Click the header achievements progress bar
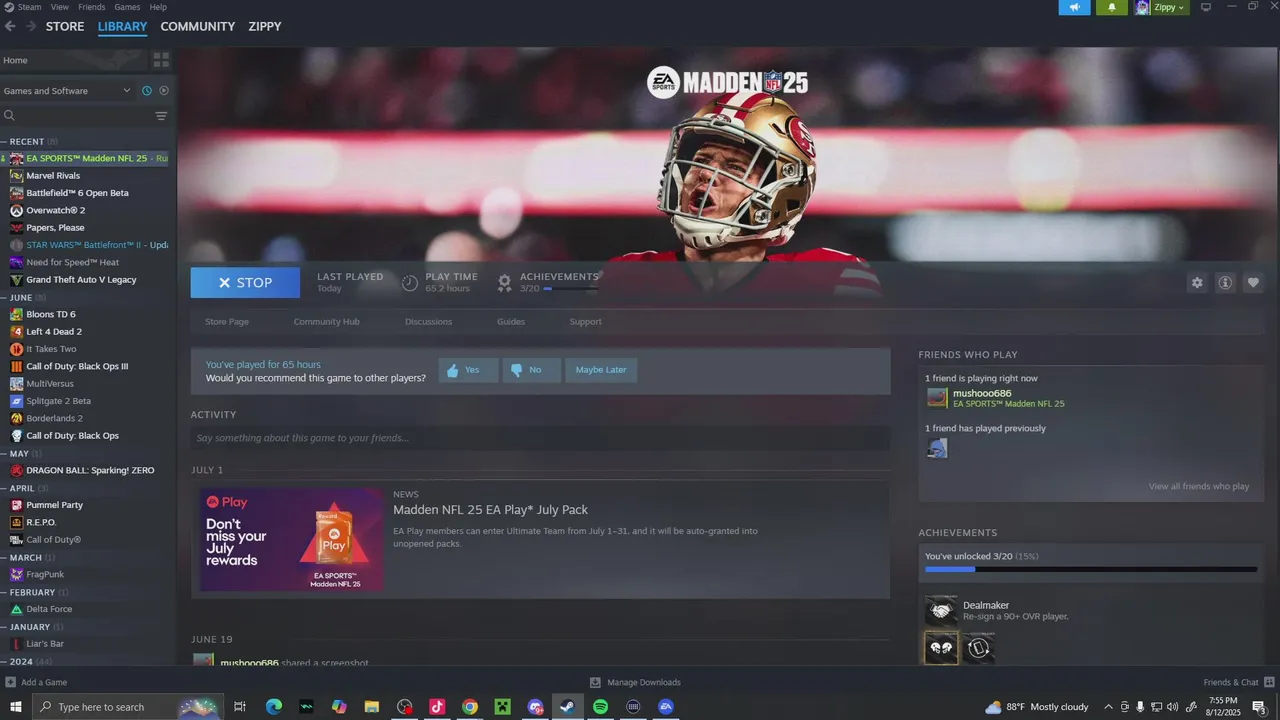This screenshot has width=1280, height=720. 571,289
